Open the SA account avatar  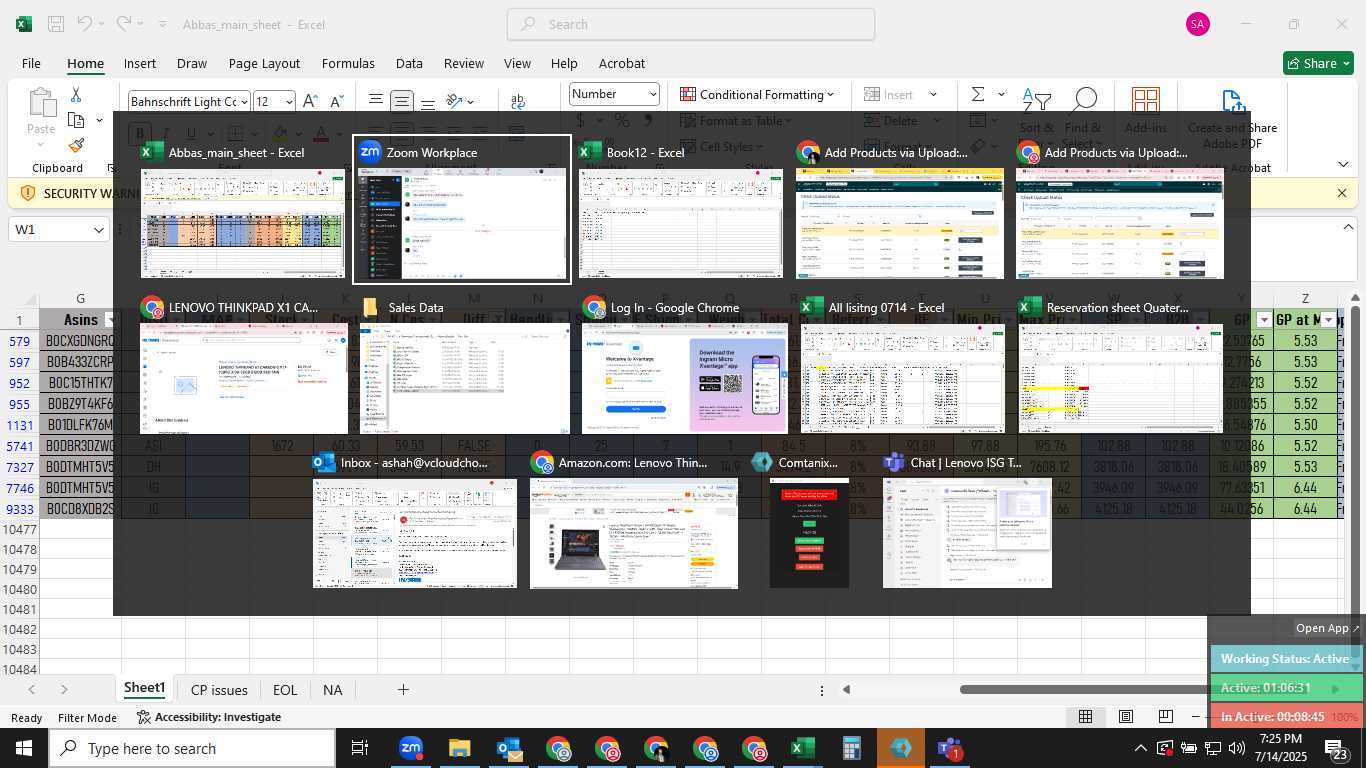(x=1197, y=24)
